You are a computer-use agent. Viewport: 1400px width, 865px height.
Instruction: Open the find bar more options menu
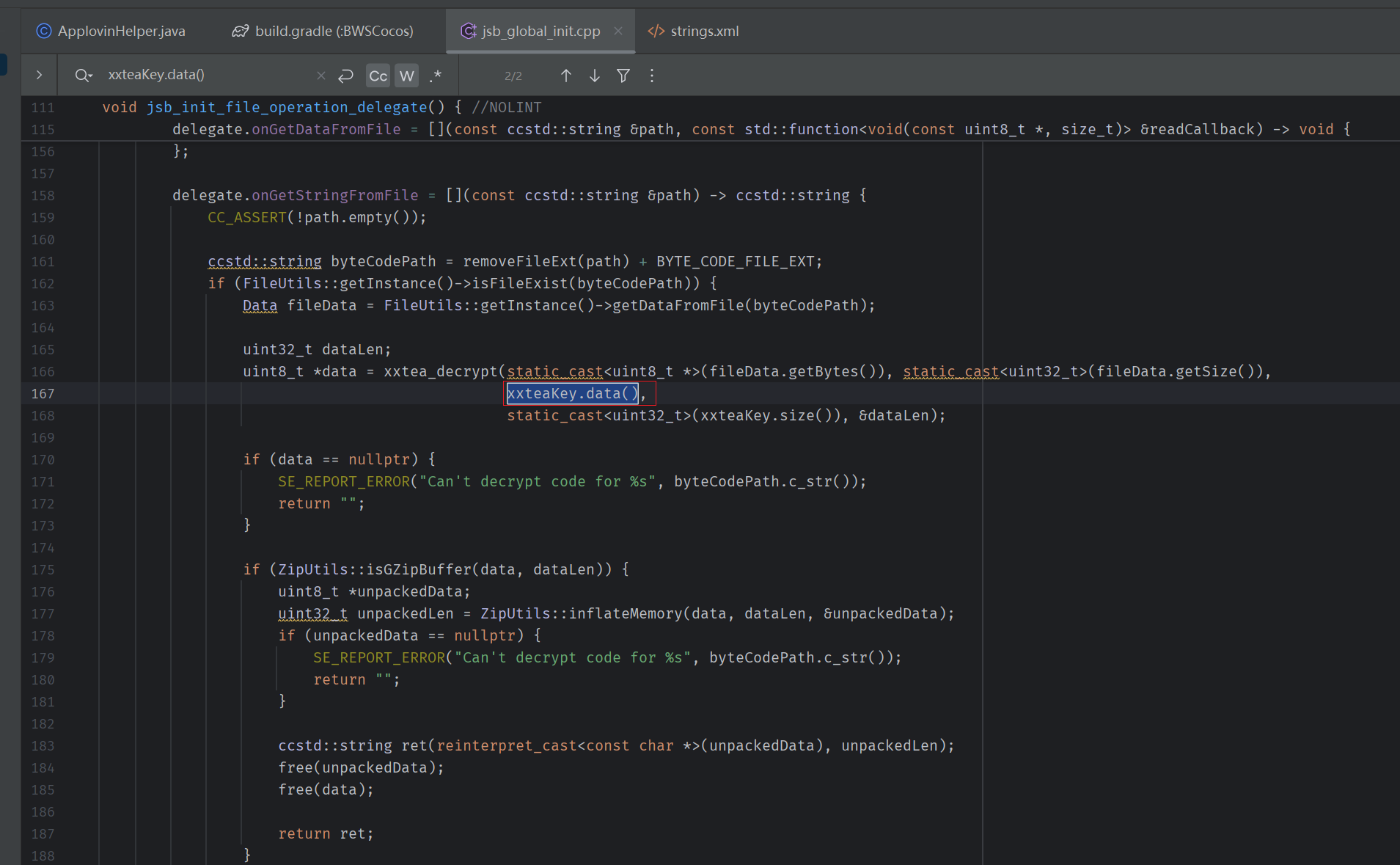(652, 76)
